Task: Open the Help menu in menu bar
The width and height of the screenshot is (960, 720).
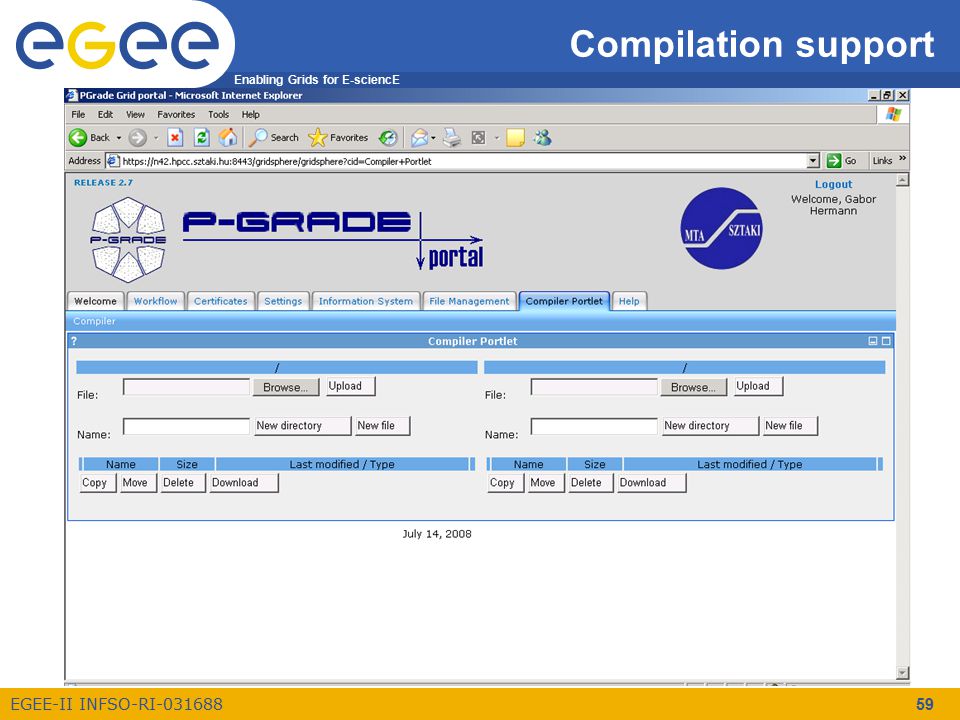Action: [250, 114]
